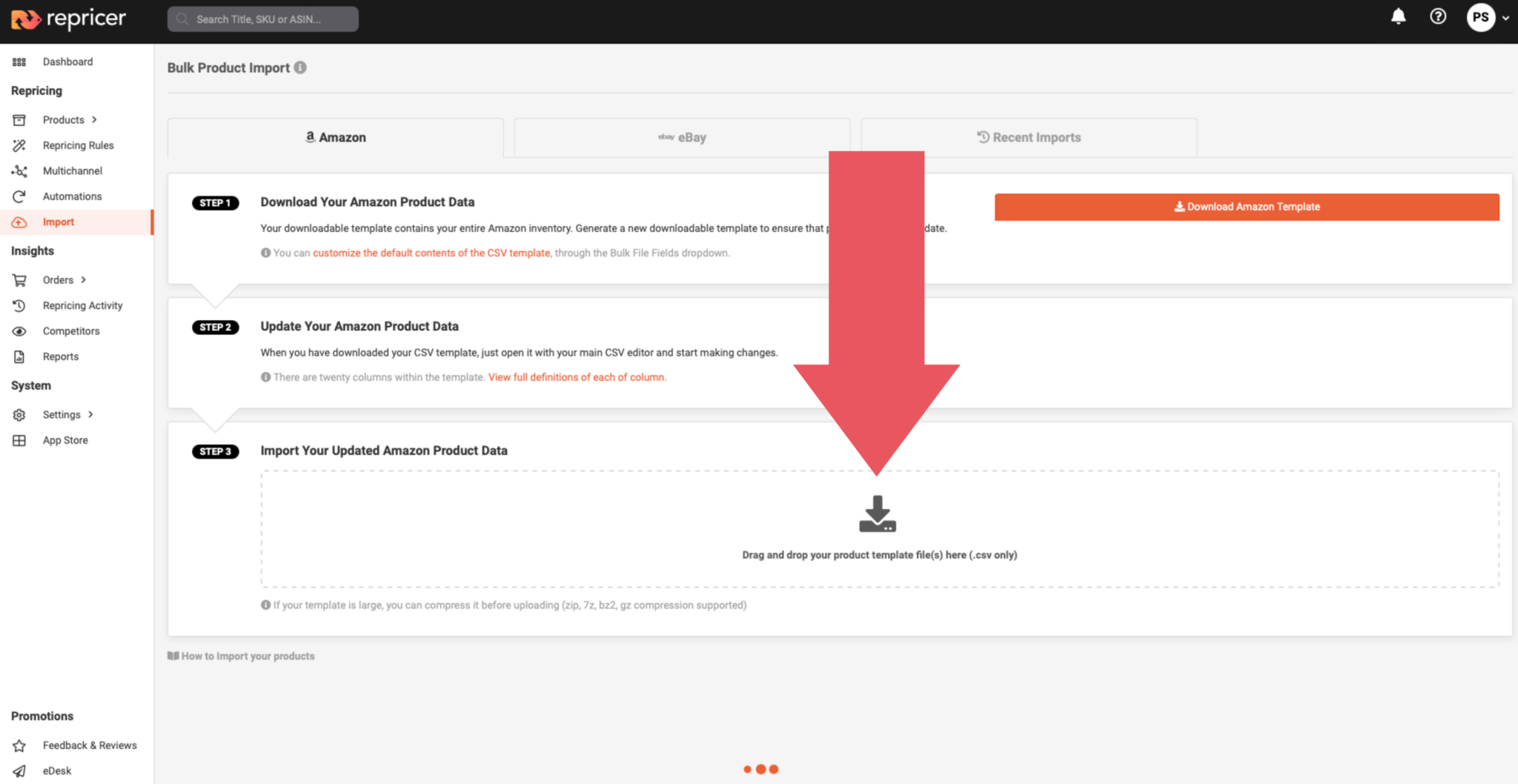This screenshot has height=784, width=1518.
Task: Click Download Amazon Template button
Action: click(1247, 207)
